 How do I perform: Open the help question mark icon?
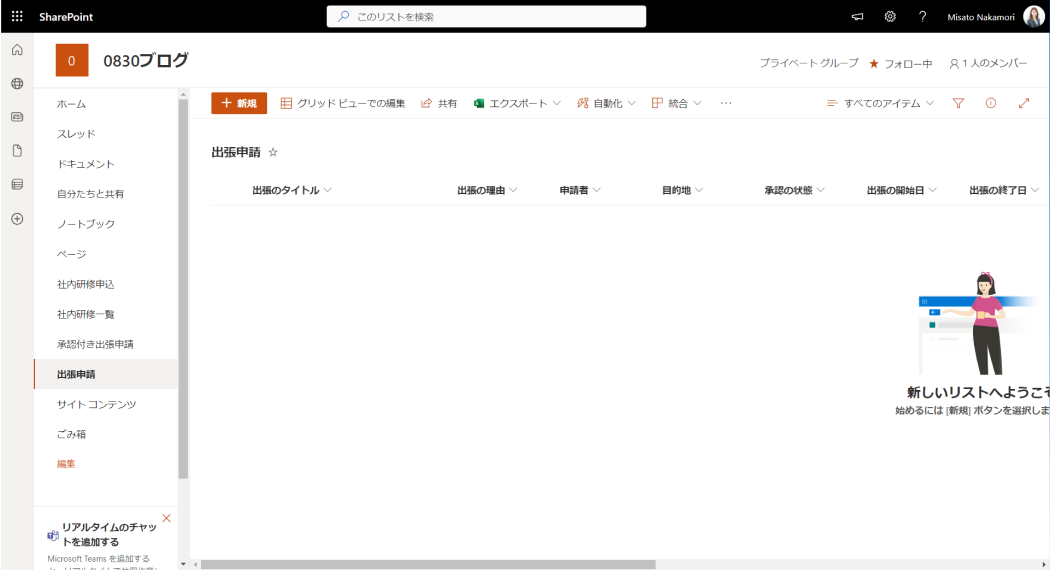[922, 17]
